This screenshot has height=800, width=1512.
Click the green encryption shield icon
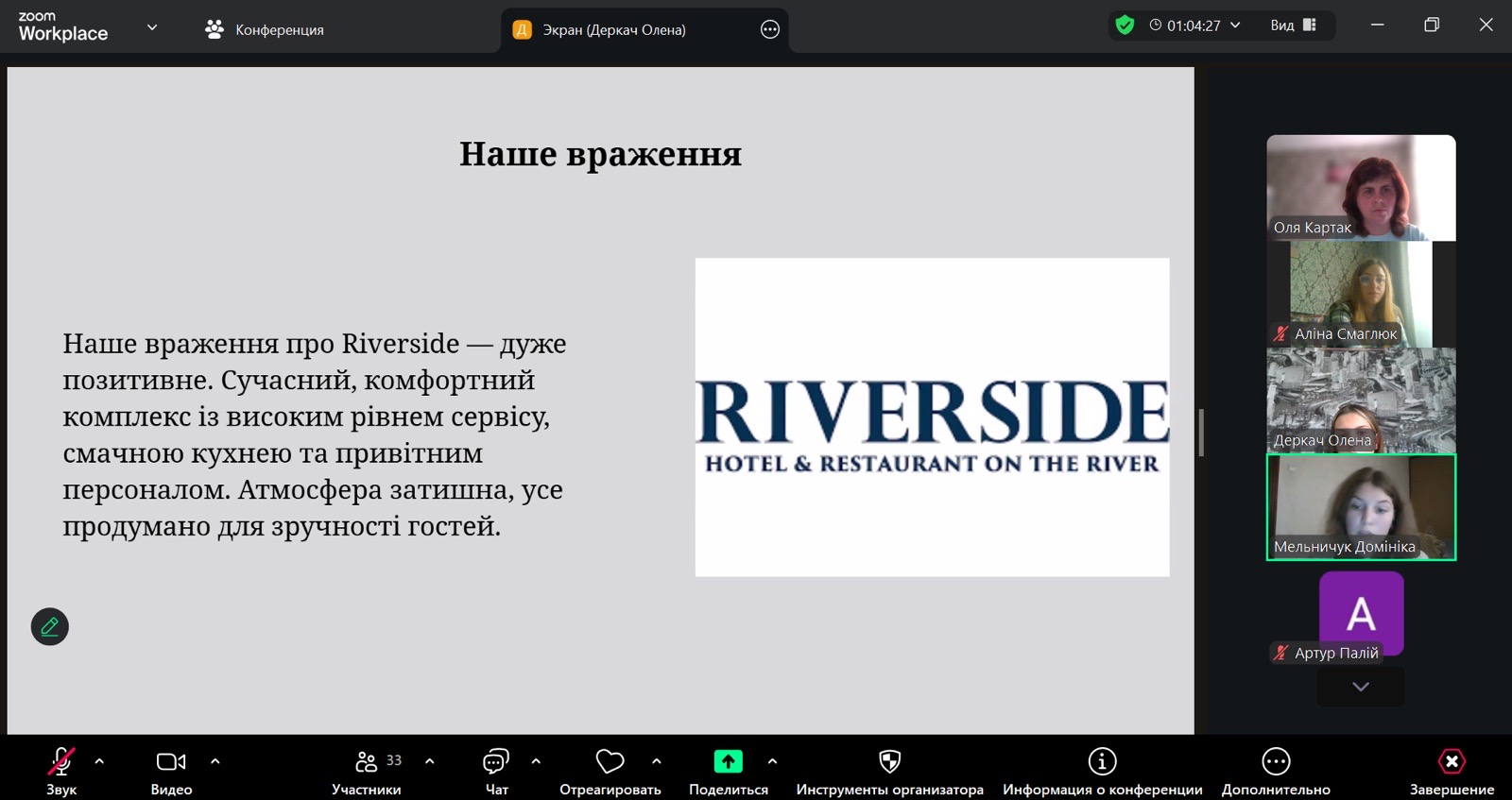(x=1125, y=26)
